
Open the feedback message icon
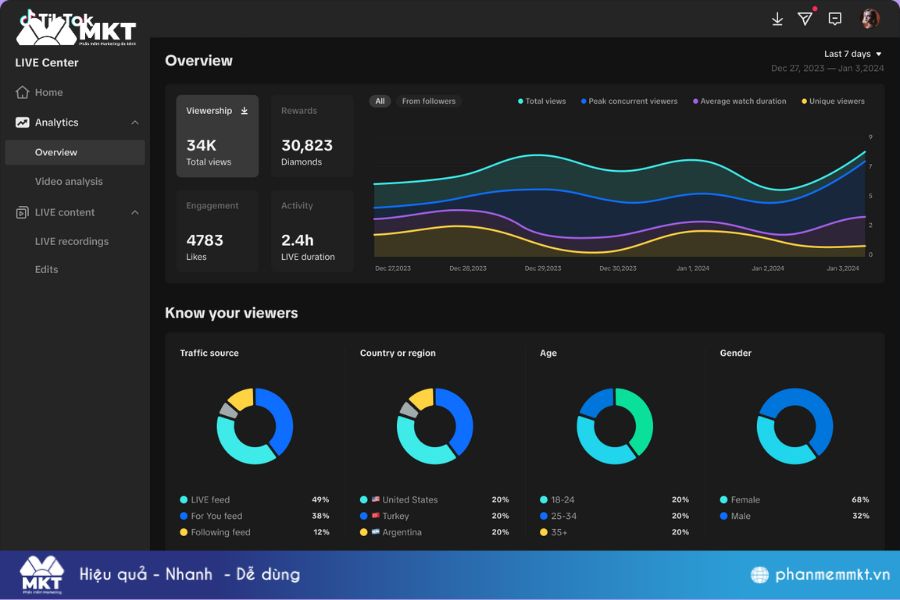click(835, 19)
